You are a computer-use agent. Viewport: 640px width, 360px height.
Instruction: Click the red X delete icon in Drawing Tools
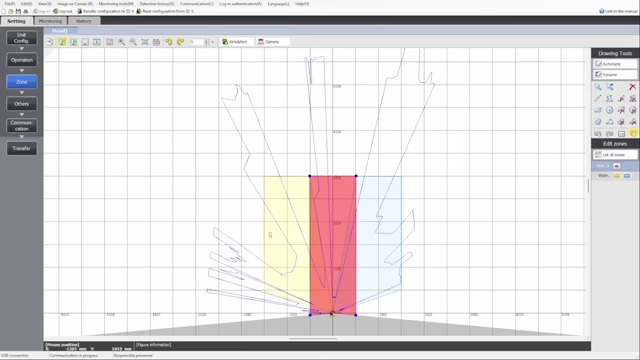633,87
